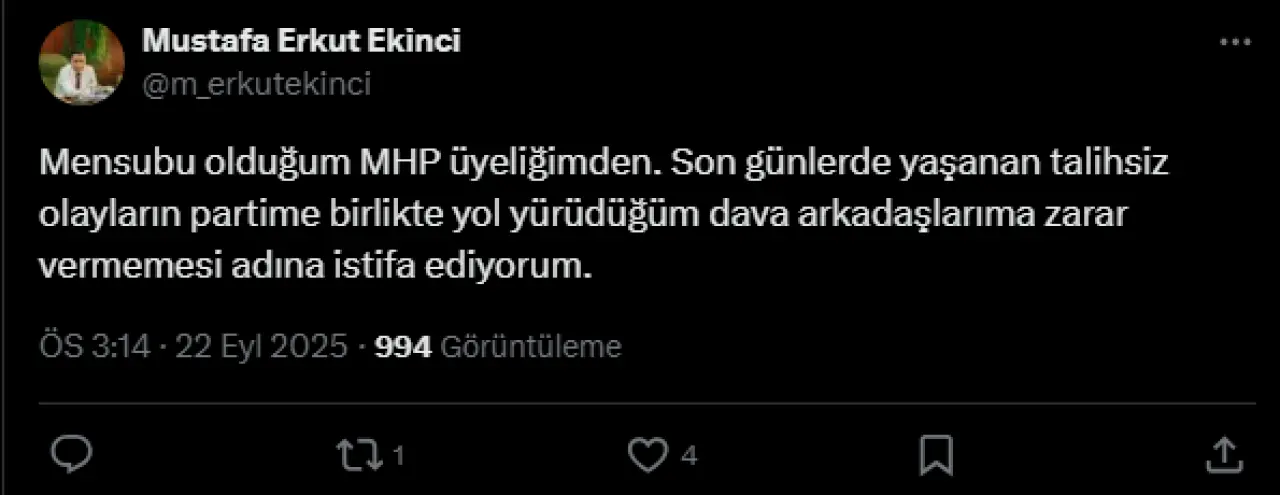Click the 994 view count number
Image resolution: width=1280 pixels, height=495 pixels.
click(402, 347)
